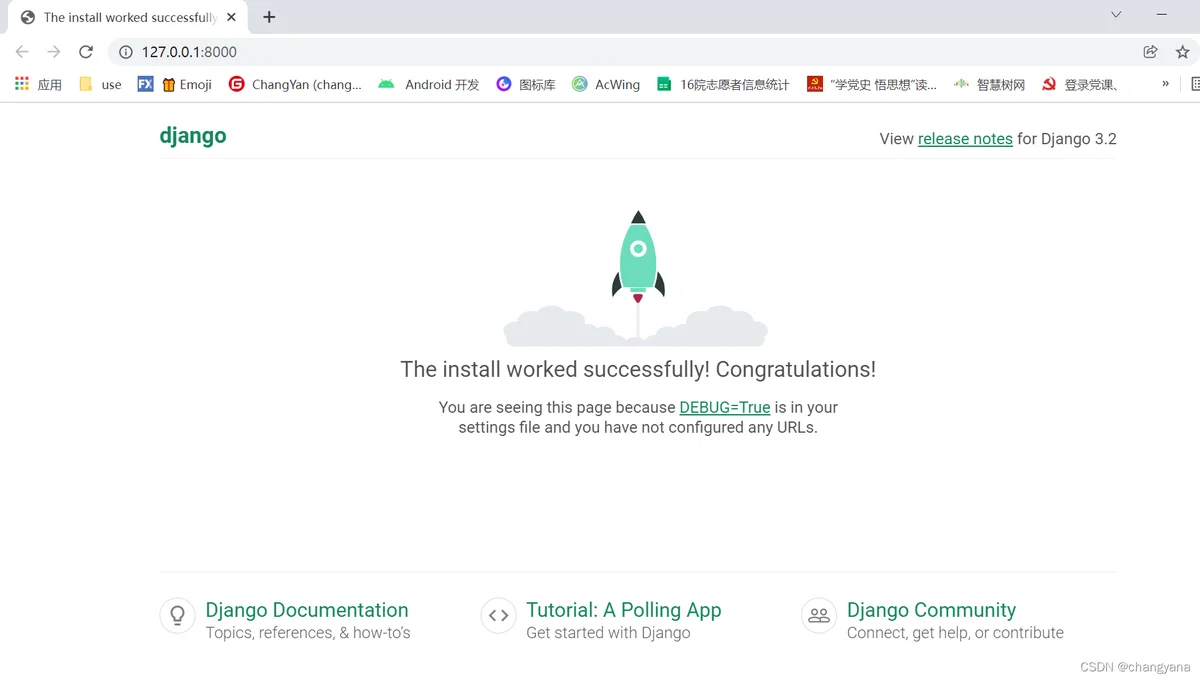Open the ChangYan bookmark
This screenshot has width=1200, height=680.
pos(295,84)
